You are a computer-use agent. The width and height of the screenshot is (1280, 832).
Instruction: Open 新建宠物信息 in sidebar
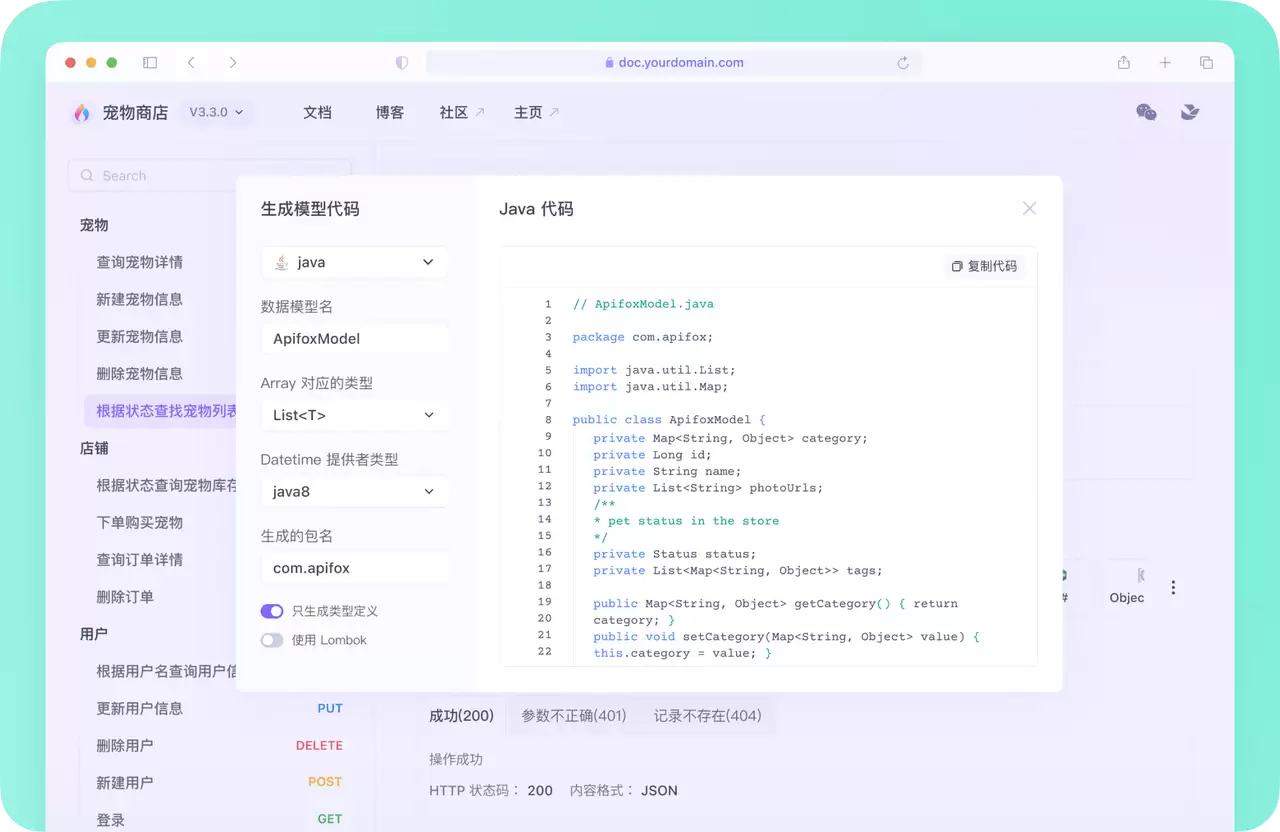point(140,299)
